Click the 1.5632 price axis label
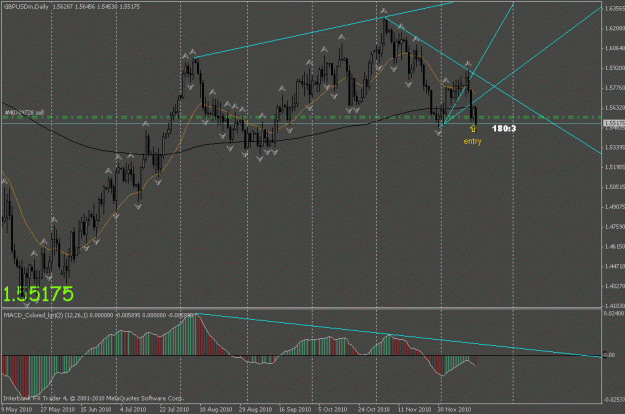625x414 pixels. 614,108
